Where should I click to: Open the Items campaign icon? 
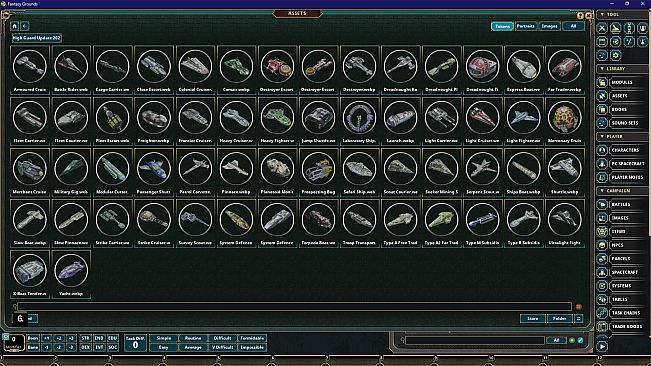point(602,232)
